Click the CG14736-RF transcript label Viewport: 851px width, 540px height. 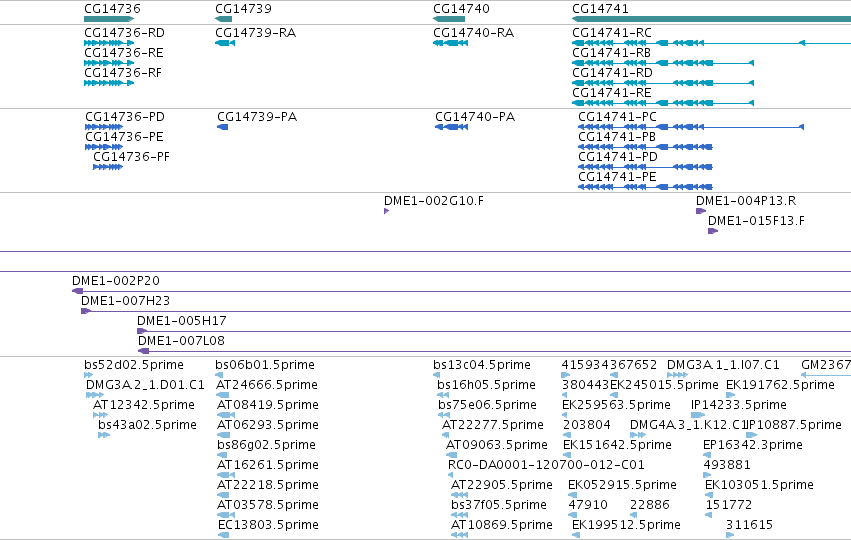(x=123, y=73)
